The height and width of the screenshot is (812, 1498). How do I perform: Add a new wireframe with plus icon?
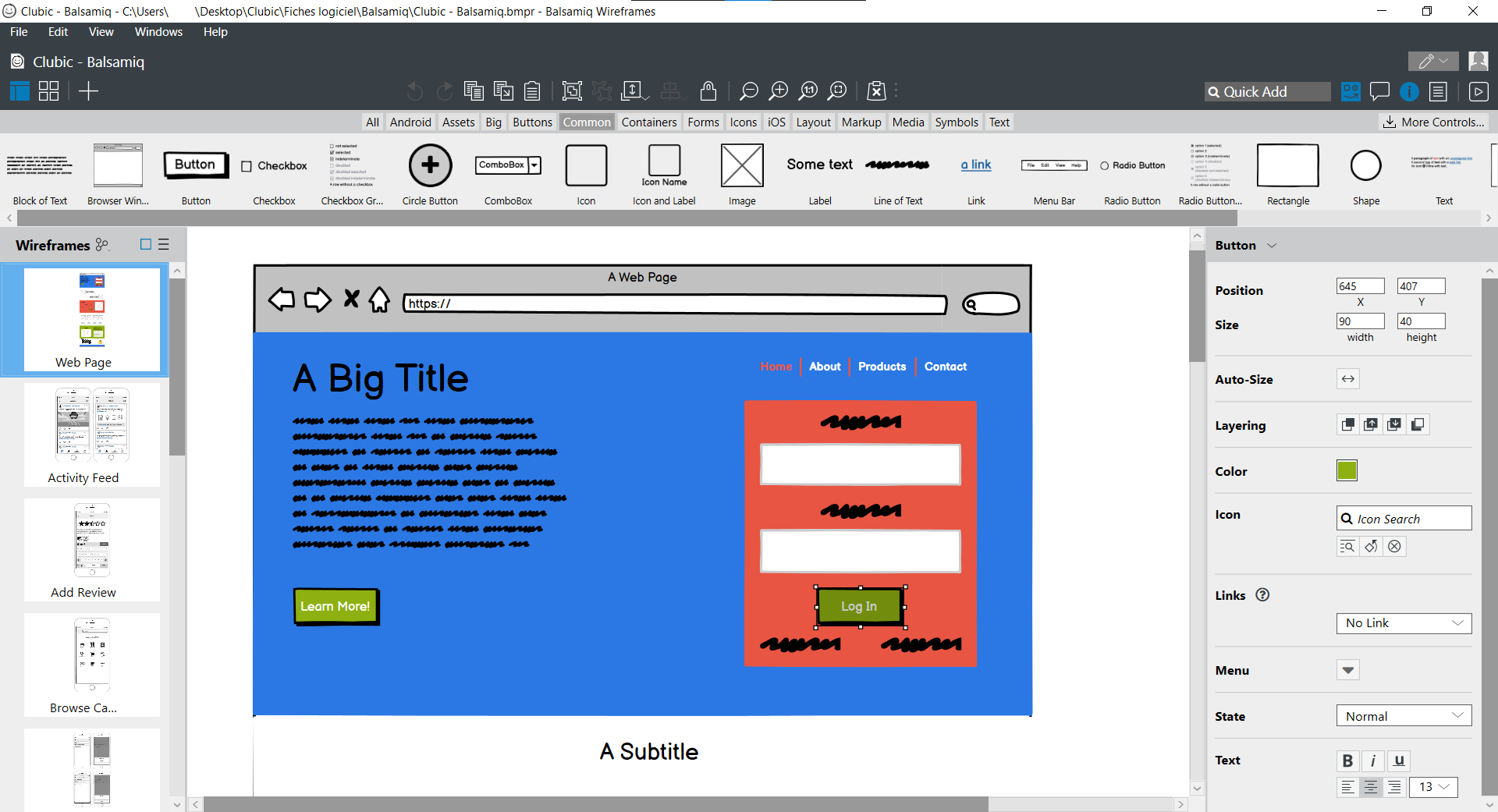(89, 91)
